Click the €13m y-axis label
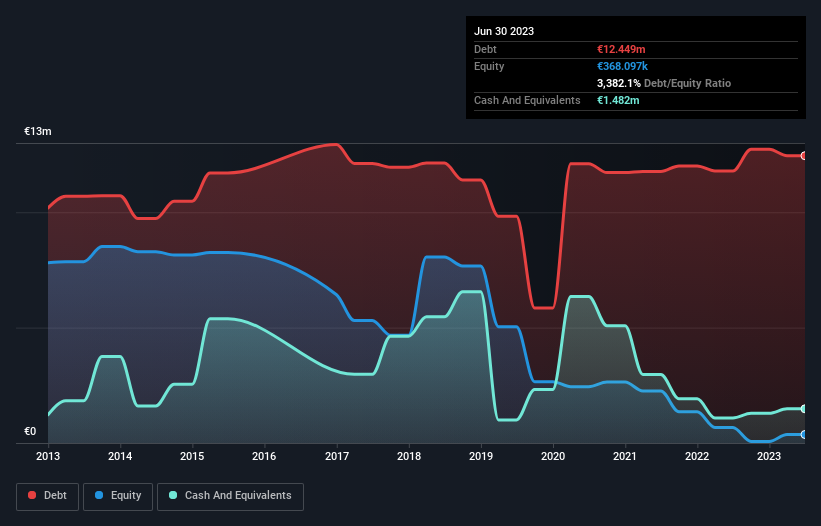 [38, 131]
